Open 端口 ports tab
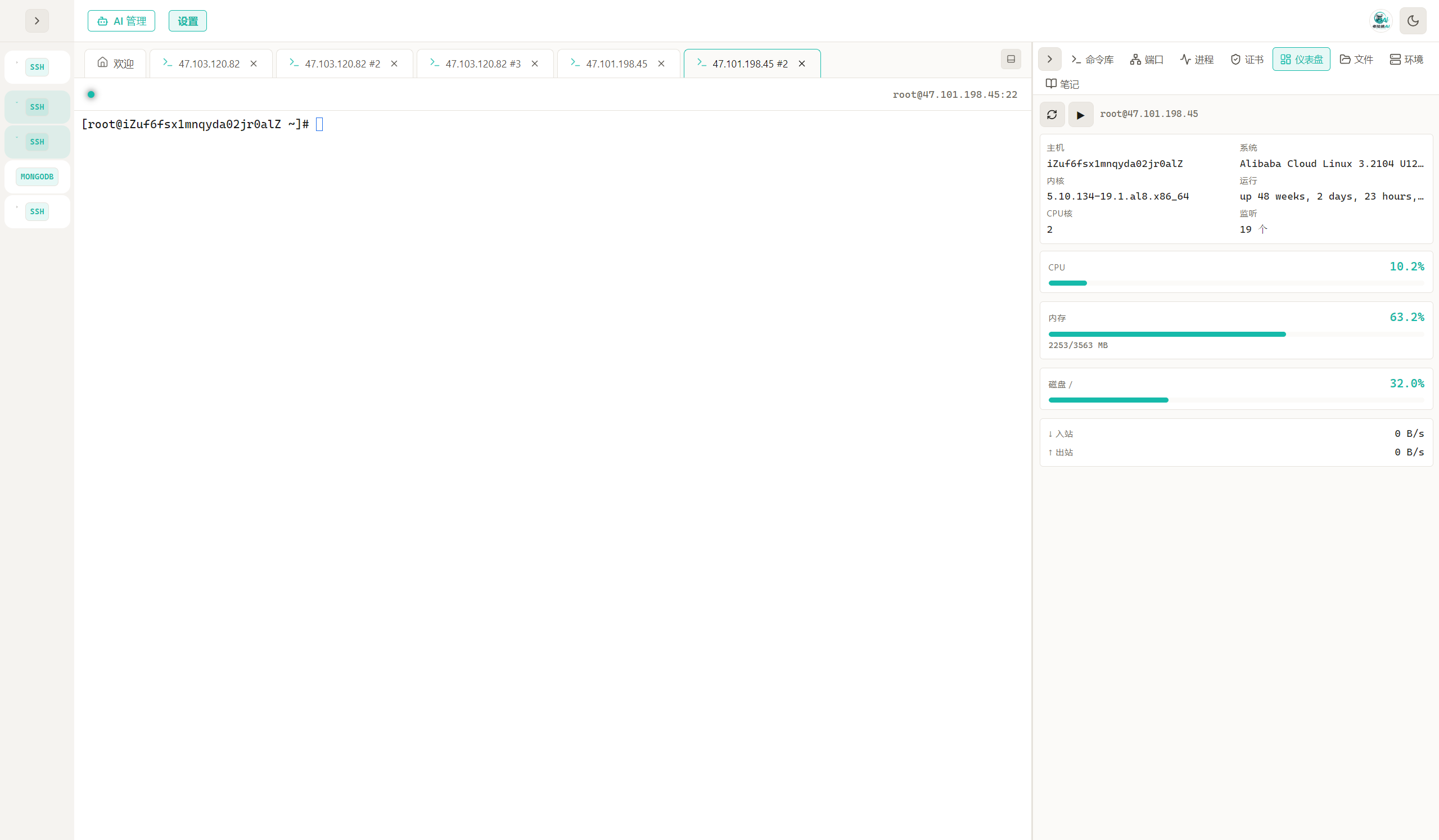Screen dimensions: 1439x840 (1147, 60)
